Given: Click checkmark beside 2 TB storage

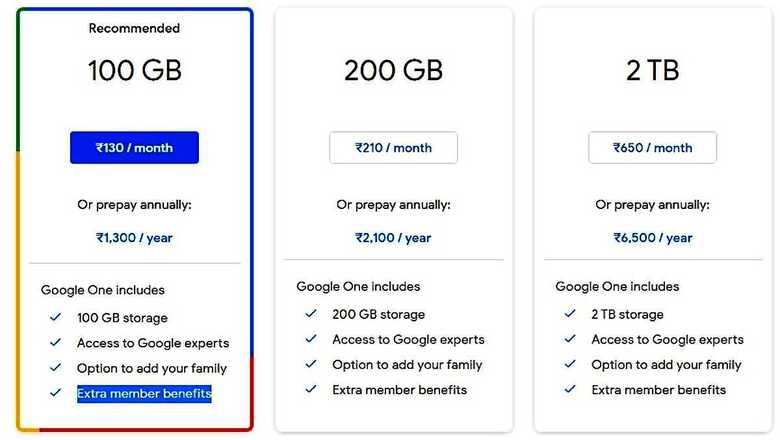Looking at the screenshot, I should 570,314.
